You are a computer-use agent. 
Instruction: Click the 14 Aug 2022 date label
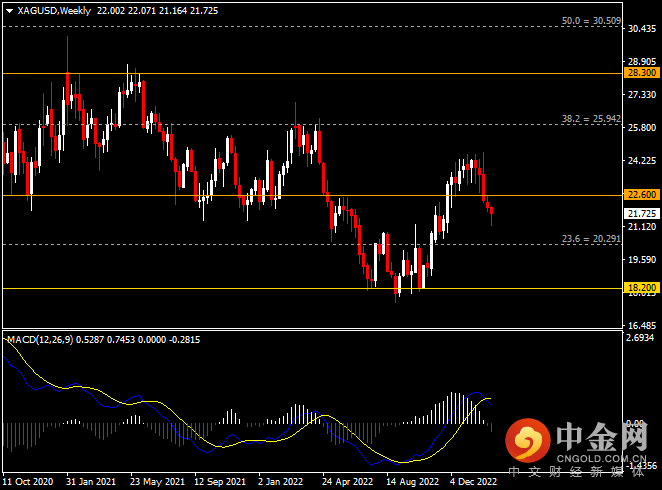coord(411,480)
